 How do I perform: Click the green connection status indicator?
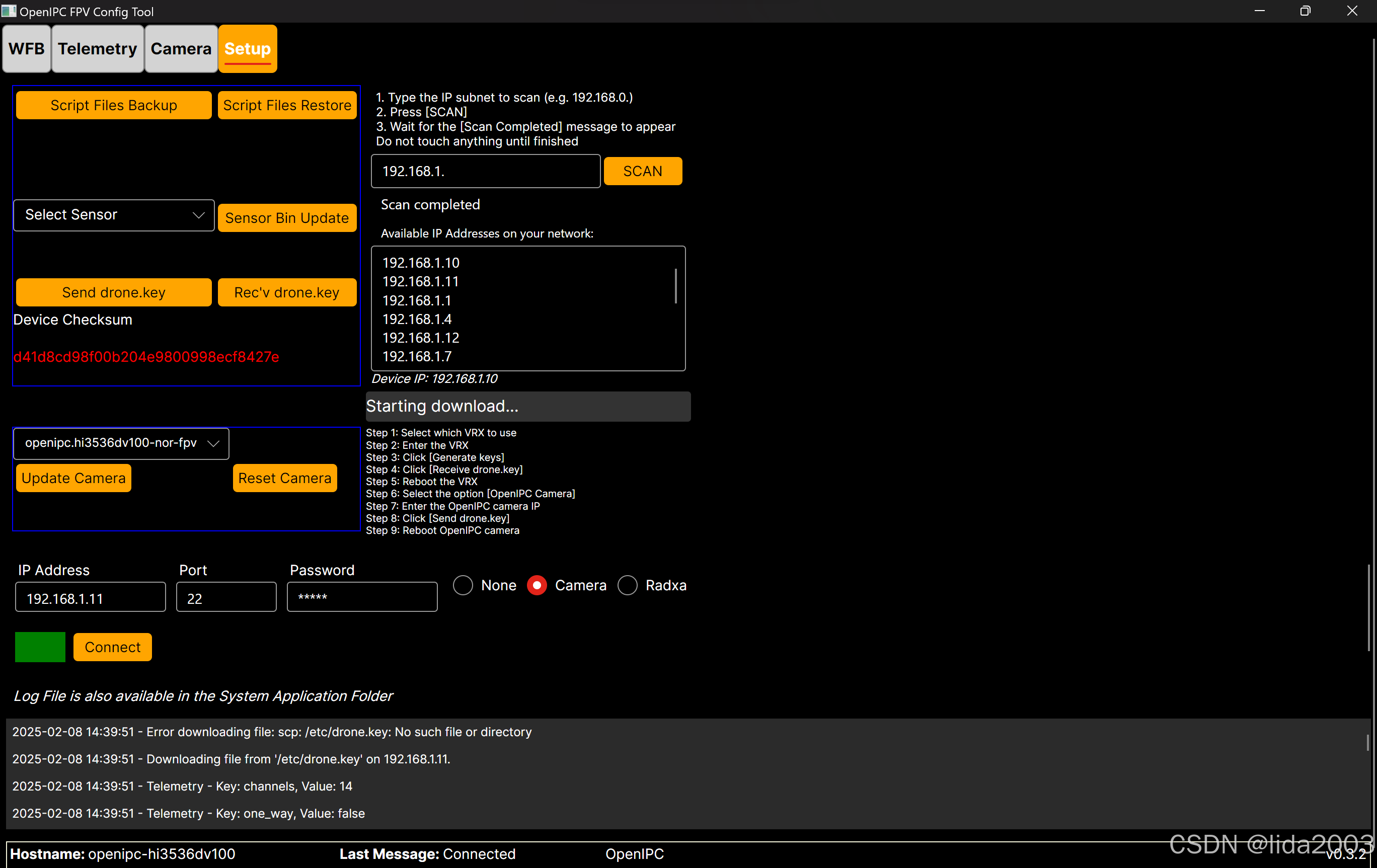click(x=40, y=647)
